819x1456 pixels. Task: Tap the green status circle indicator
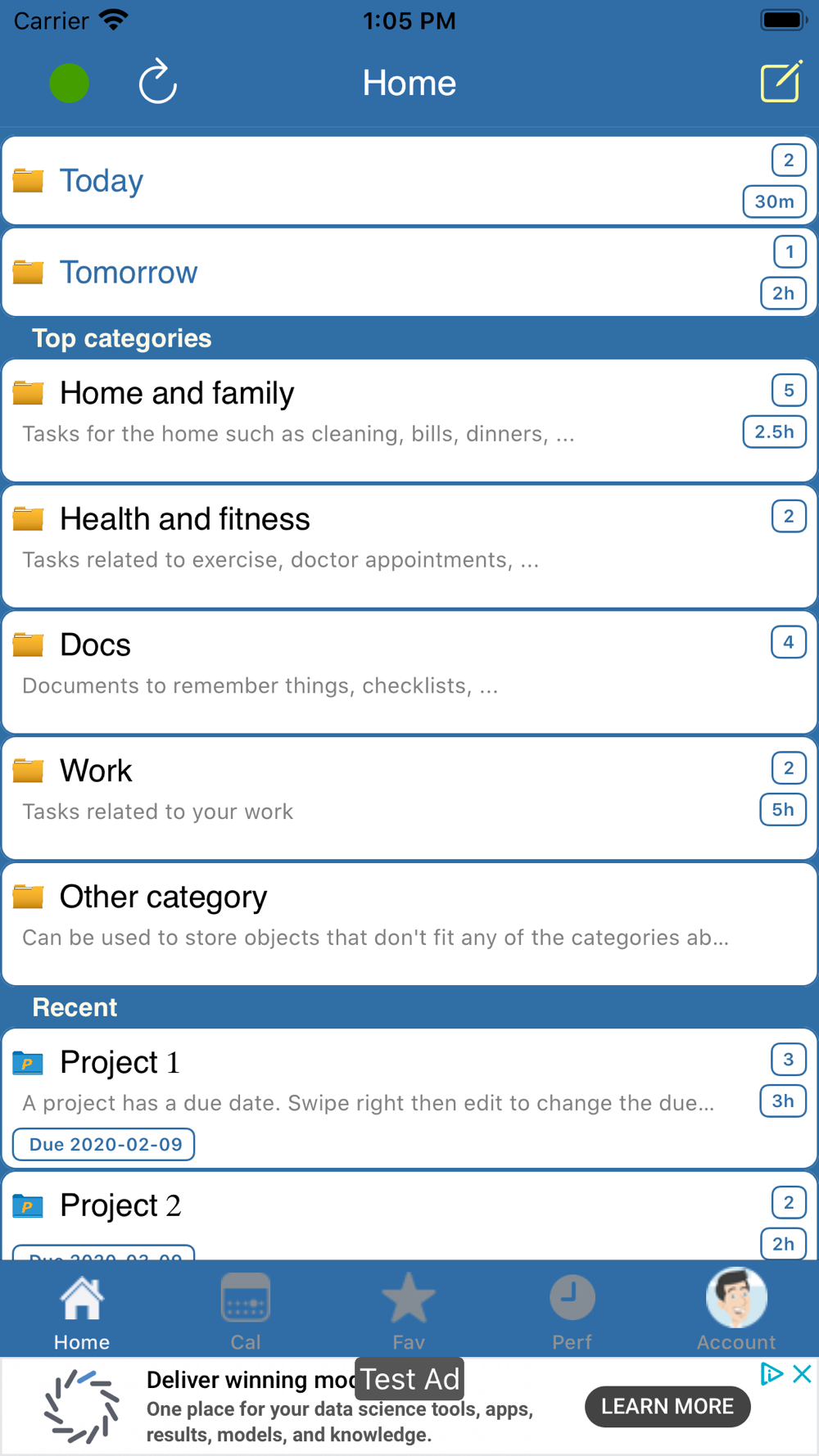(x=70, y=83)
